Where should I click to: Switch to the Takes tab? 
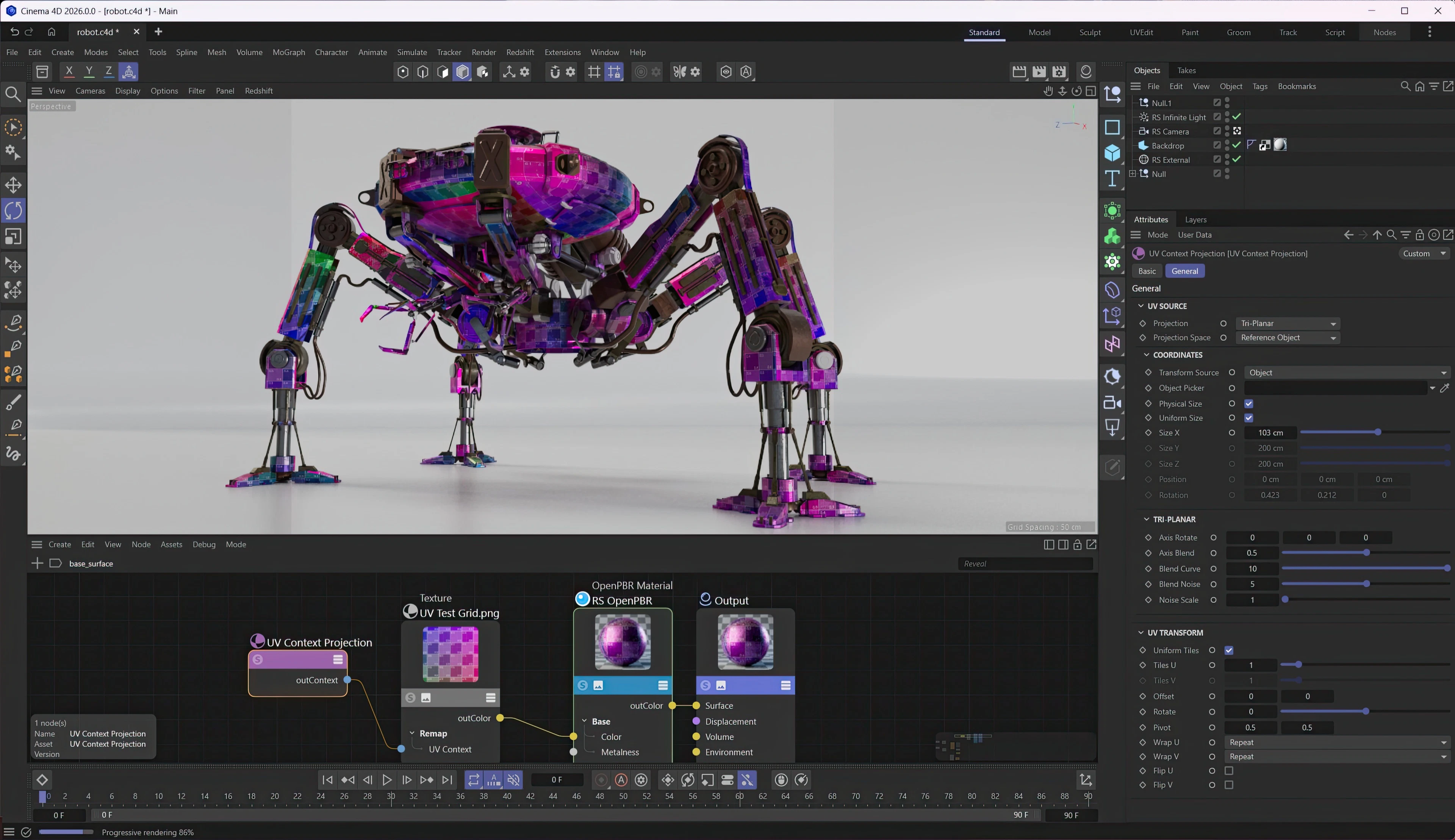(x=1186, y=70)
